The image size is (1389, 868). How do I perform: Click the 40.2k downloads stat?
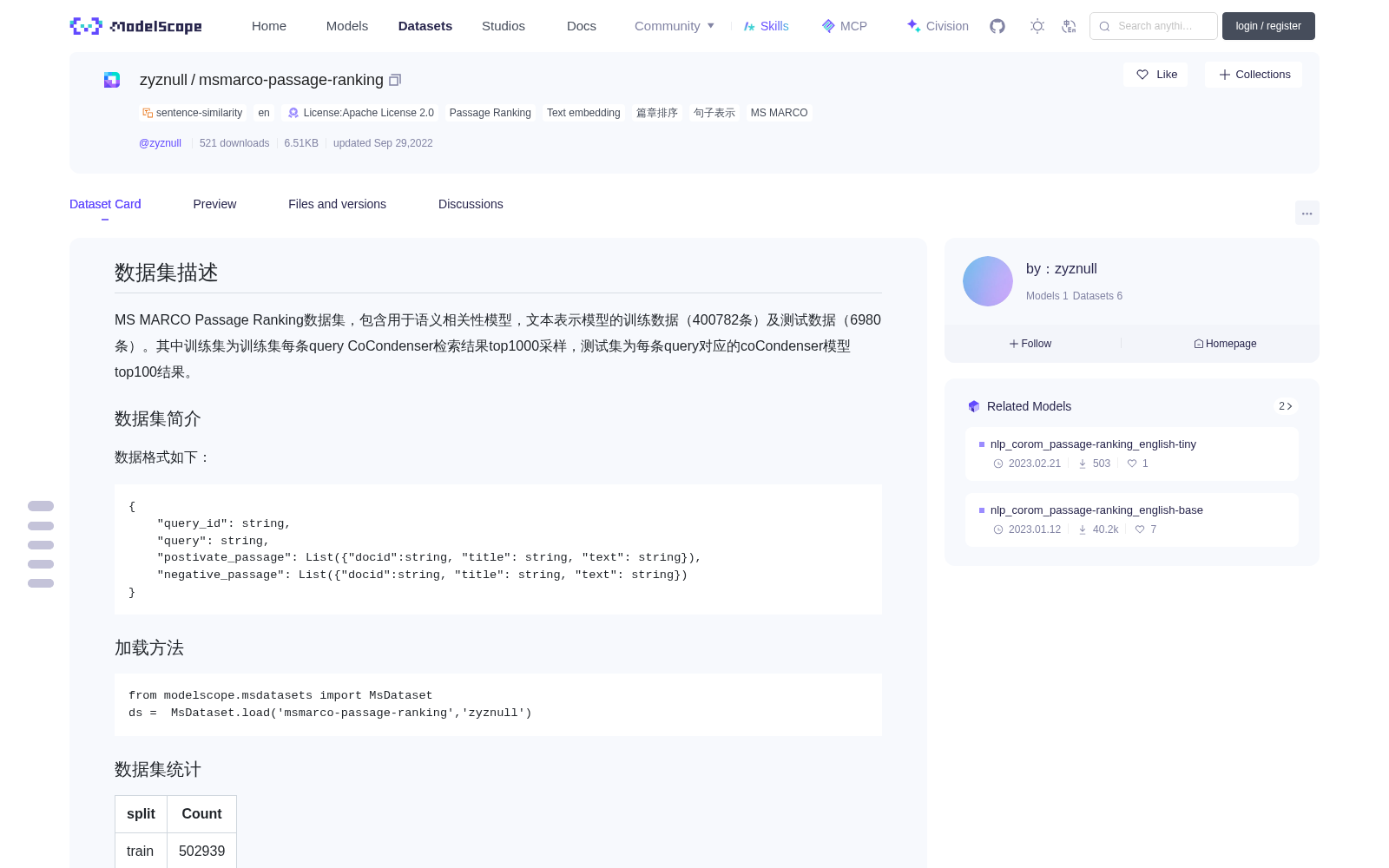click(x=1098, y=529)
